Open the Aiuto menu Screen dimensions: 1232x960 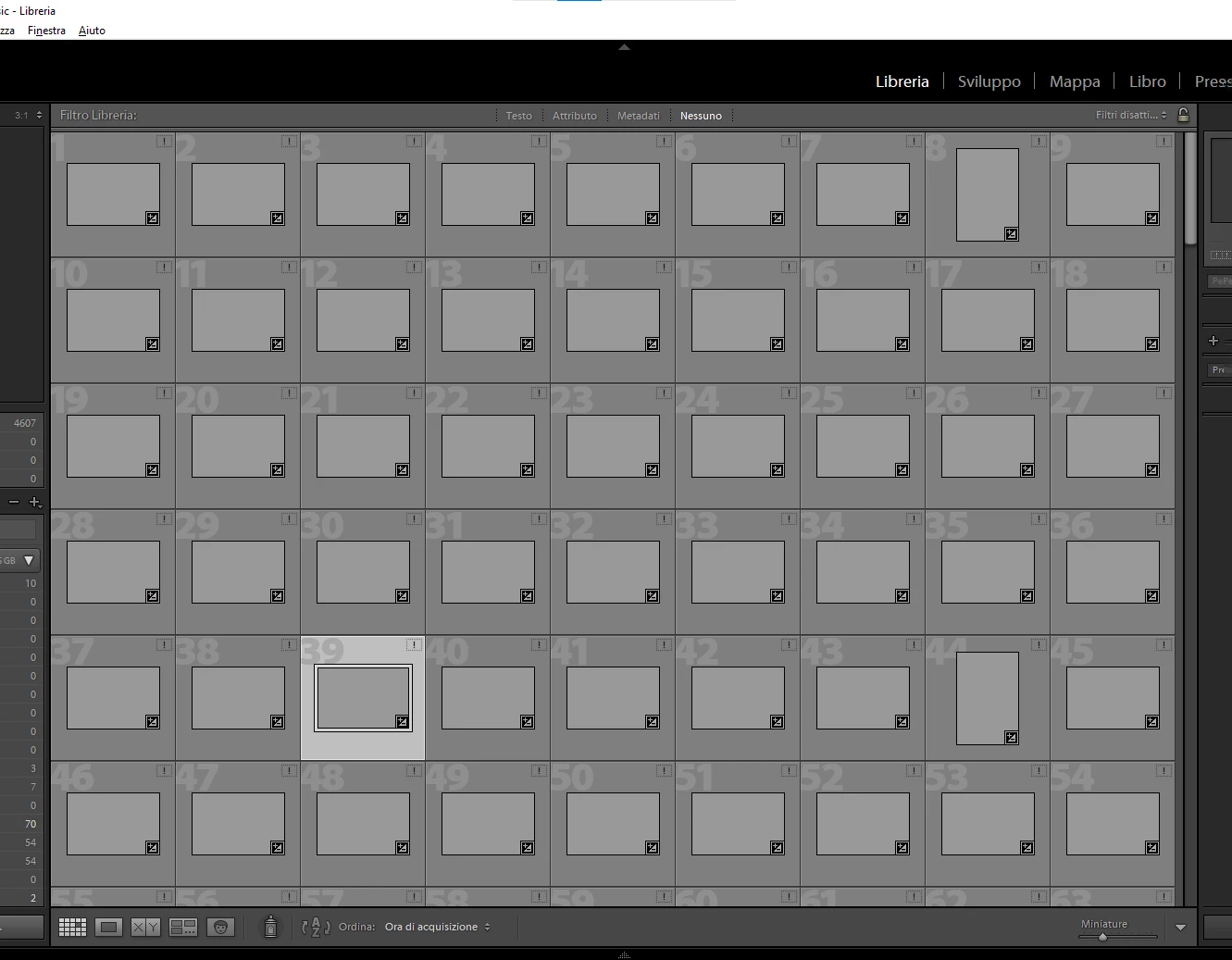(x=92, y=31)
